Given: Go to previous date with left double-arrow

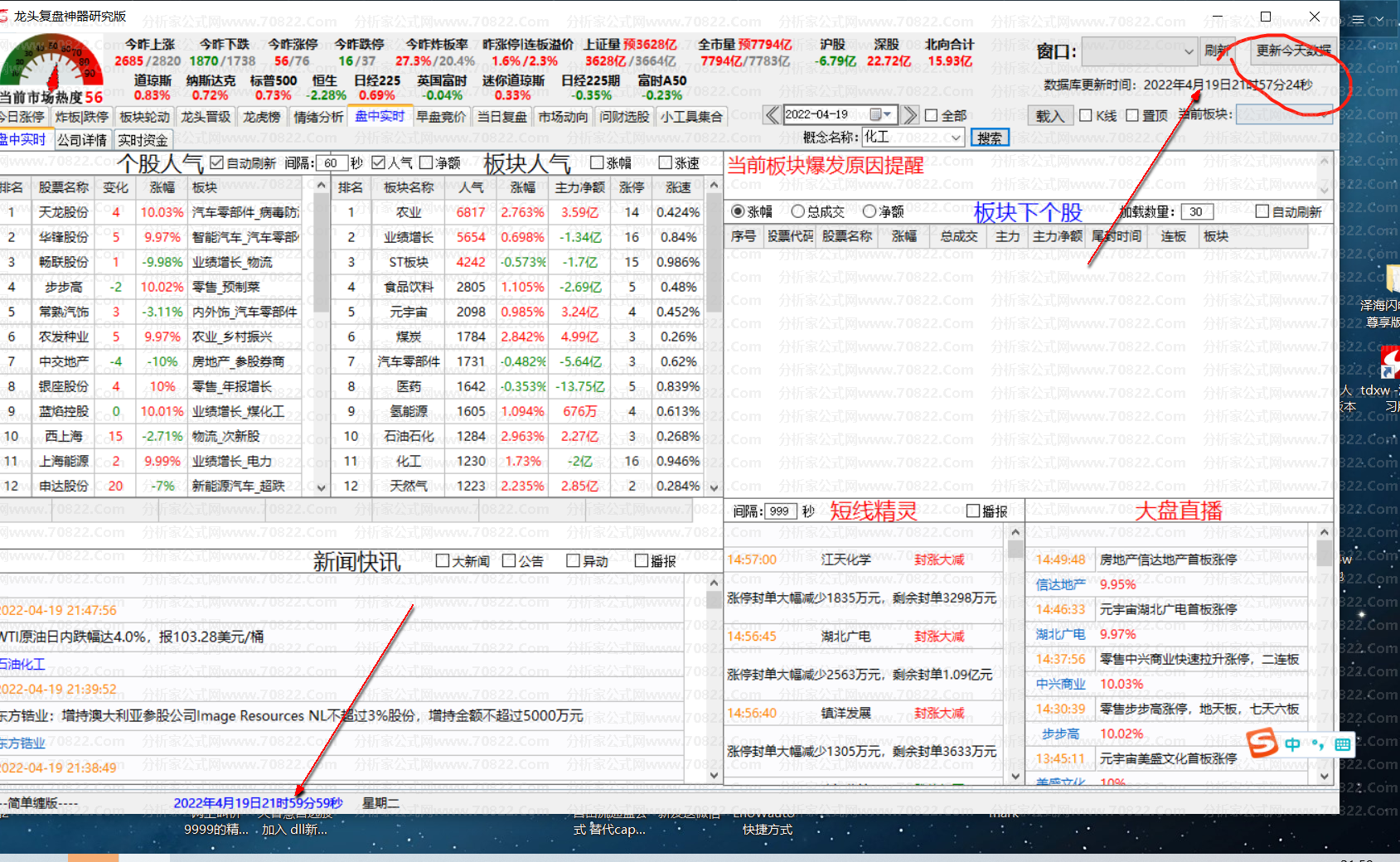Looking at the screenshot, I should (772, 114).
